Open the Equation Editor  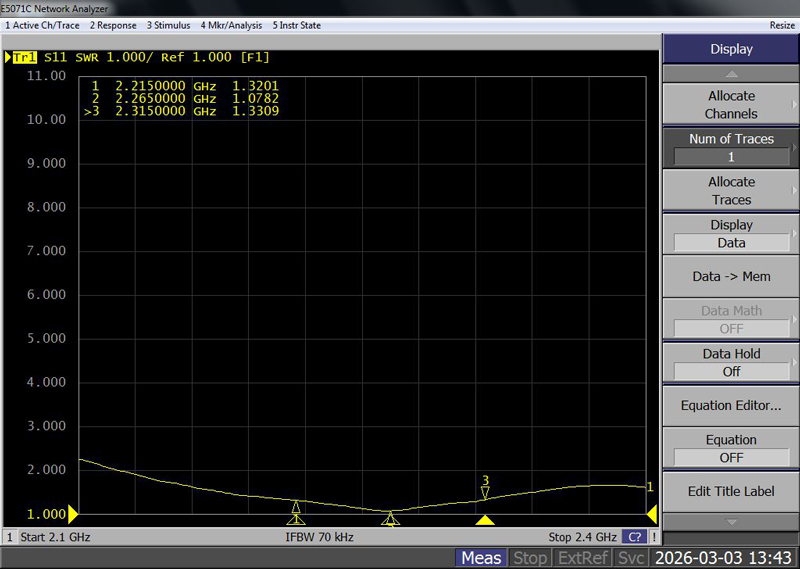[x=731, y=405]
